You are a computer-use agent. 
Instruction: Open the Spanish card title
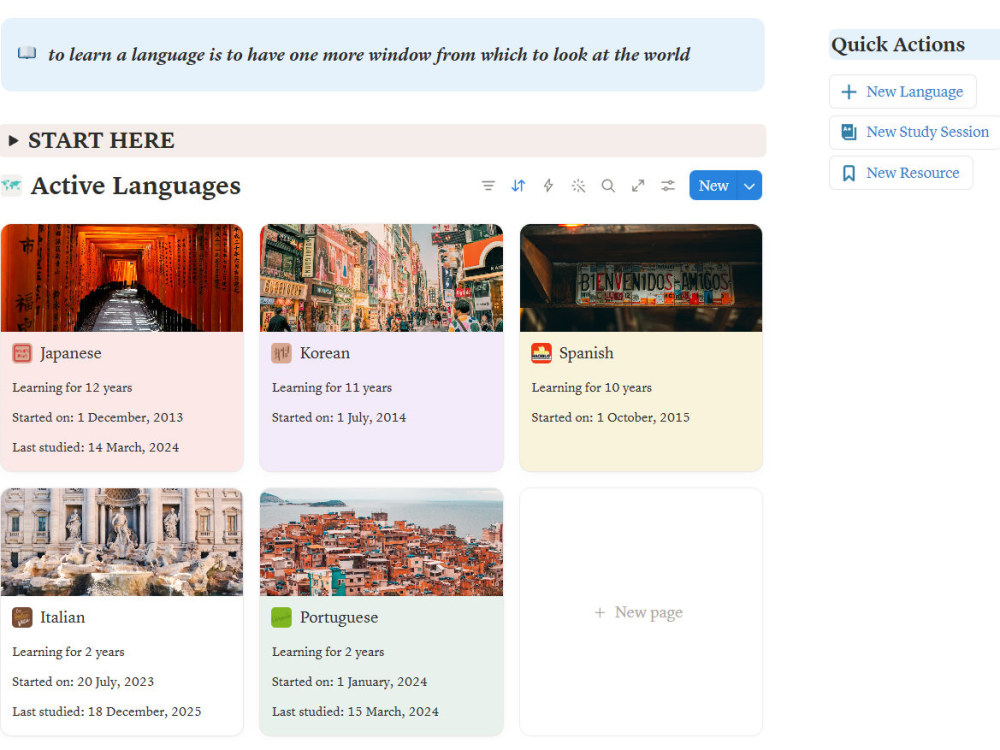[586, 353]
